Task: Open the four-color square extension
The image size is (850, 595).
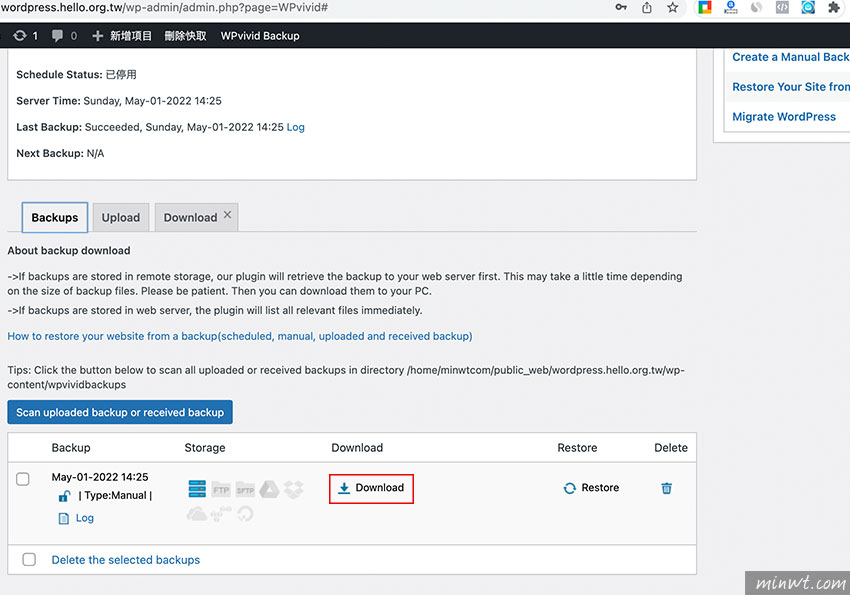Action: pos(705,8)
